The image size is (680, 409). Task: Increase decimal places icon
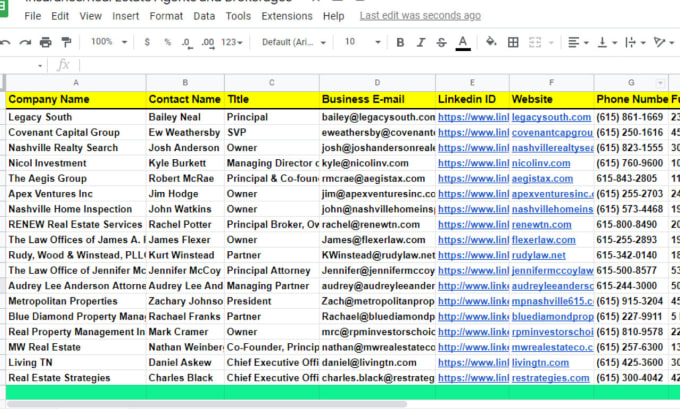[208, 43]
